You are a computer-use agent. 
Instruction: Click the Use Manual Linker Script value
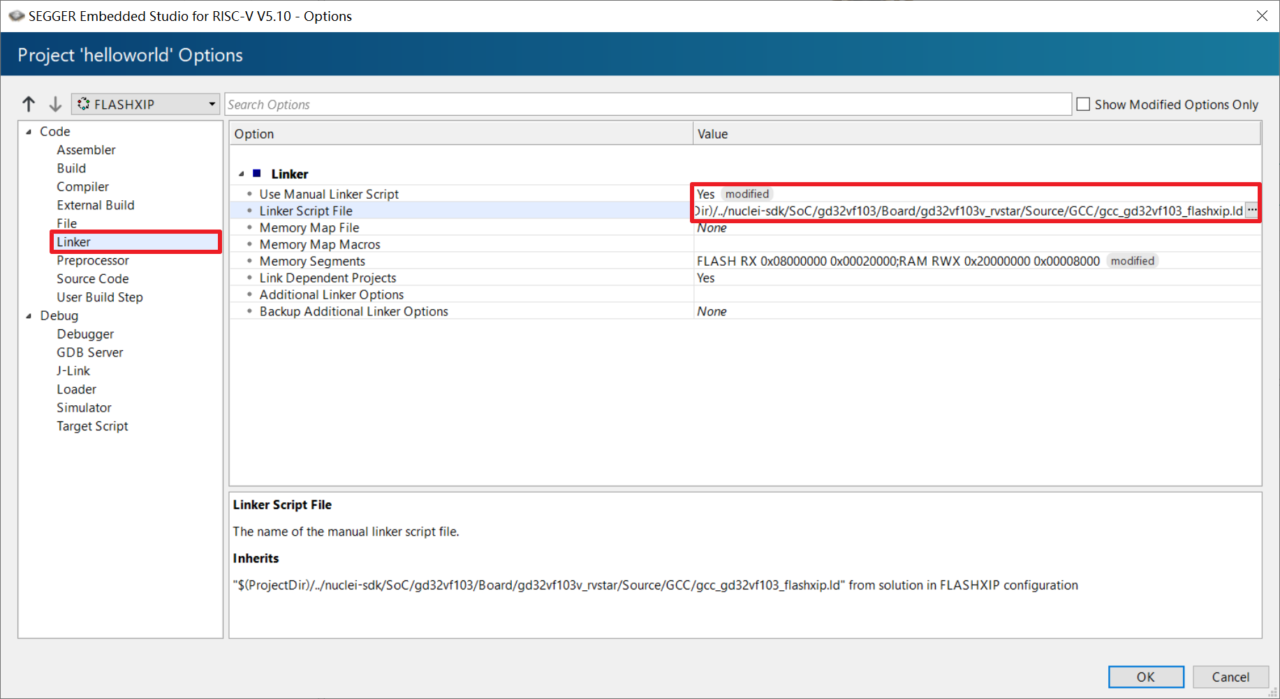click(706, 194)
